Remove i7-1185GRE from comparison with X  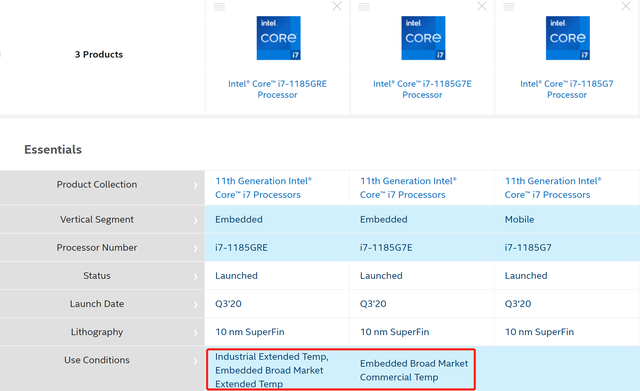pos(337,6)
